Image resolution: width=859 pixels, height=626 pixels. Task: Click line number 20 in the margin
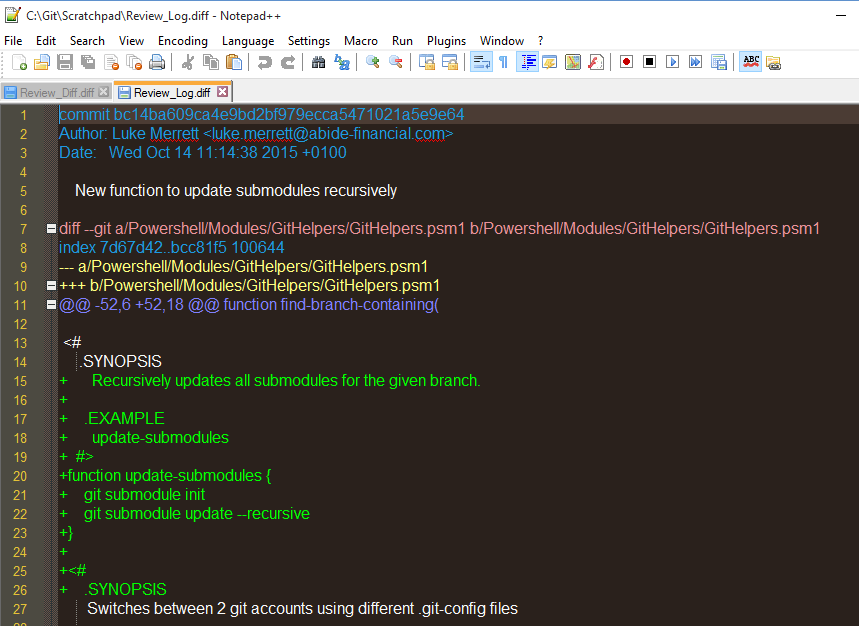[x=20, y=475]
